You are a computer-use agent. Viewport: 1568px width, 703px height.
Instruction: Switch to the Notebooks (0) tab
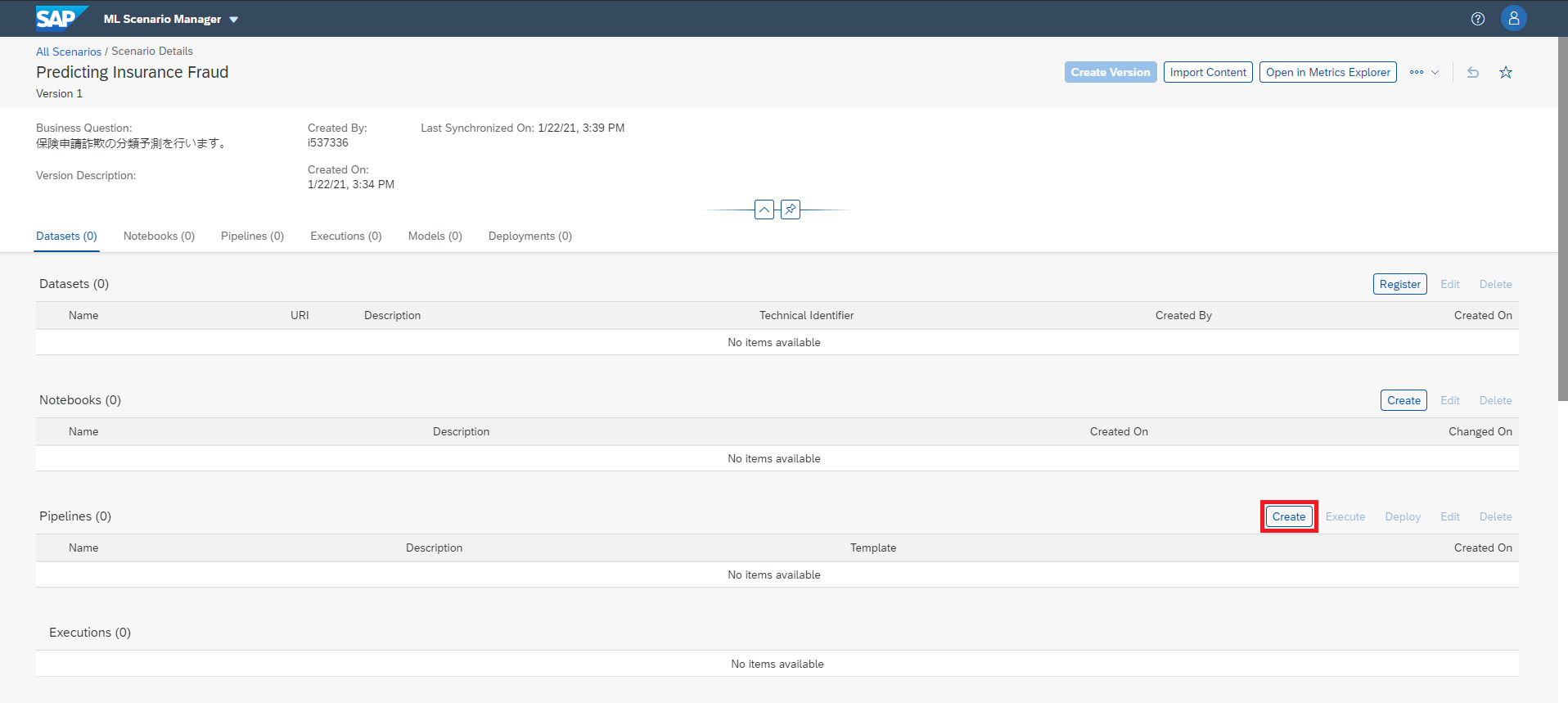click(x=159, y=236)
